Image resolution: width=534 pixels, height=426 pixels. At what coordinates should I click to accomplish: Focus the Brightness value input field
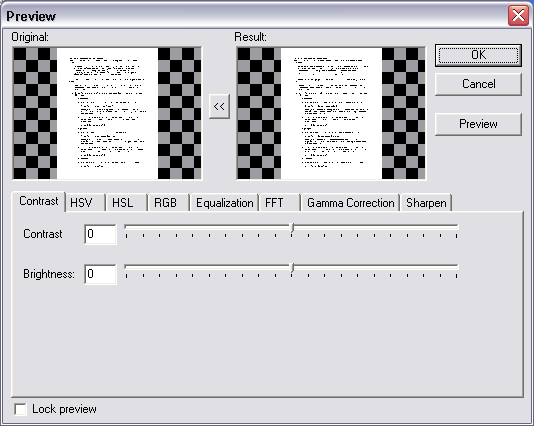[100, 274]
